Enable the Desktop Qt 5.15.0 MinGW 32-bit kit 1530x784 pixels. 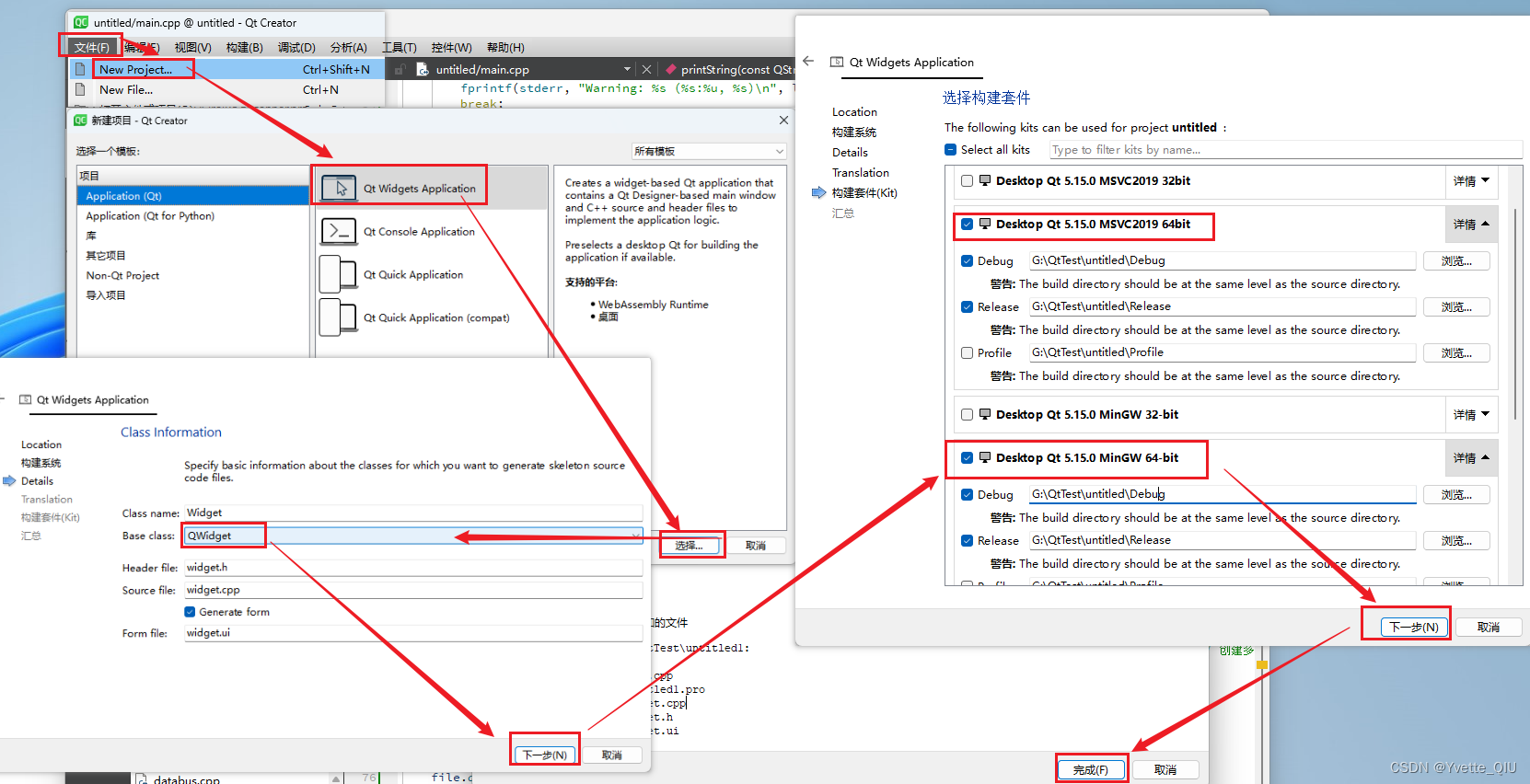967,415
